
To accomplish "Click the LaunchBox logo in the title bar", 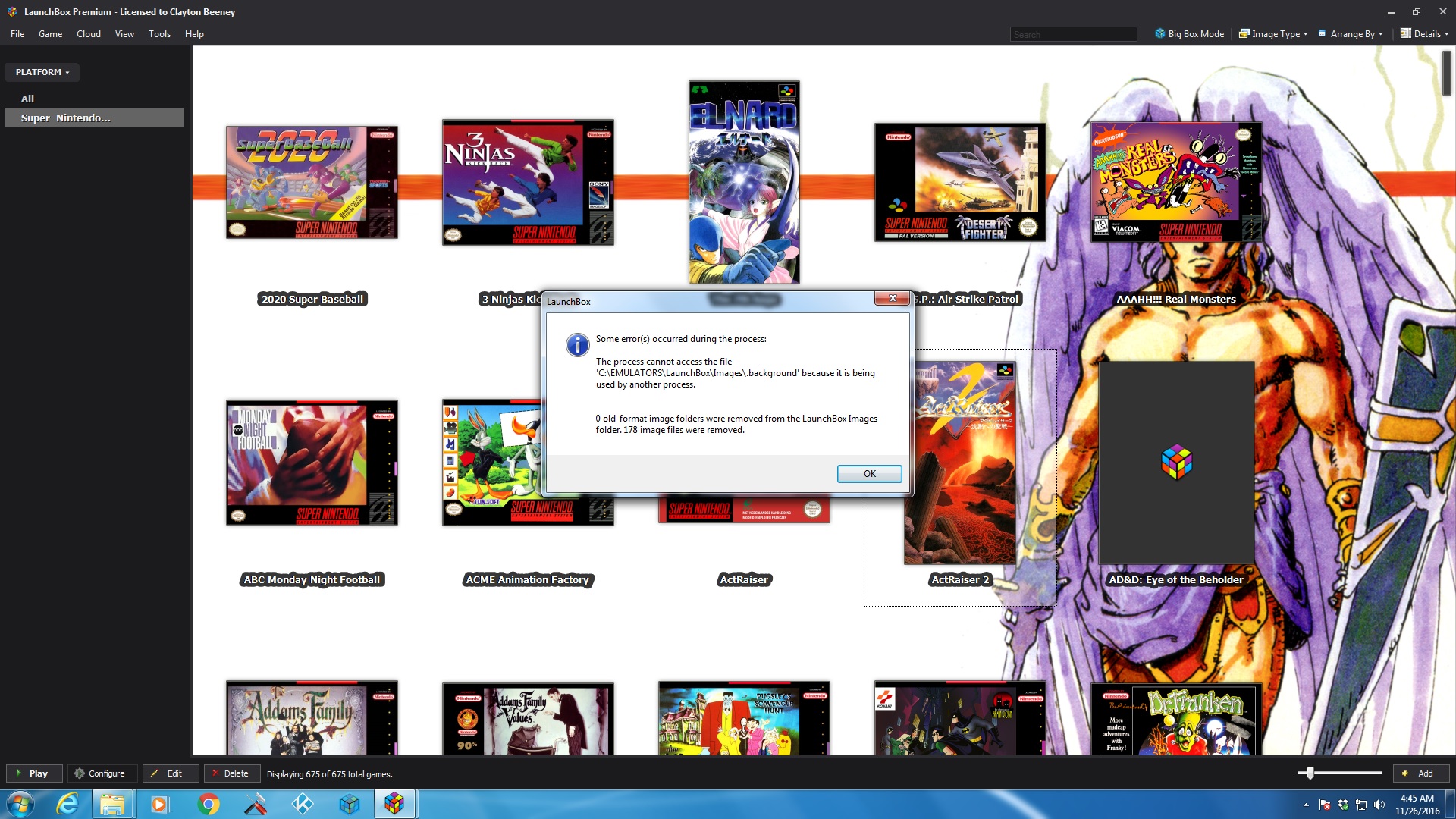I will point(12,11).
